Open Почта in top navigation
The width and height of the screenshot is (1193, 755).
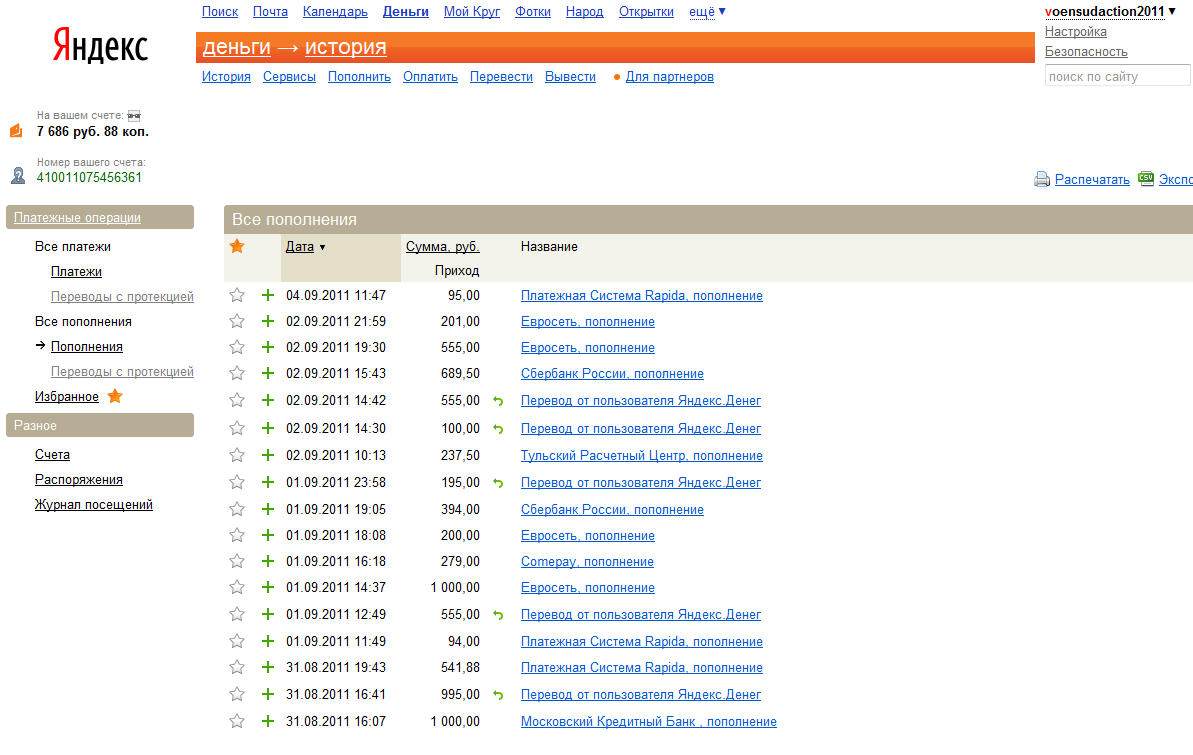270,11
